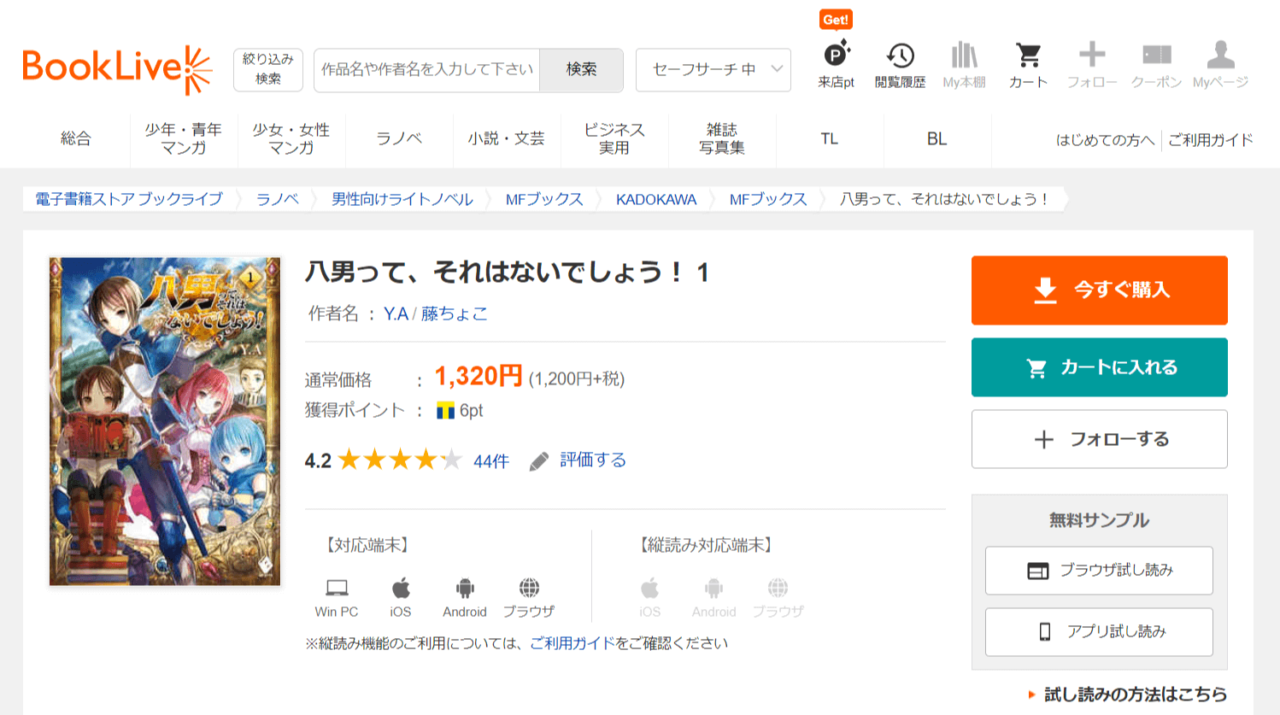This screenshot has height=715, width=1280.
Task: Open 男性向けライトノベル breadcrumb link
Action: tap(402, 199)
